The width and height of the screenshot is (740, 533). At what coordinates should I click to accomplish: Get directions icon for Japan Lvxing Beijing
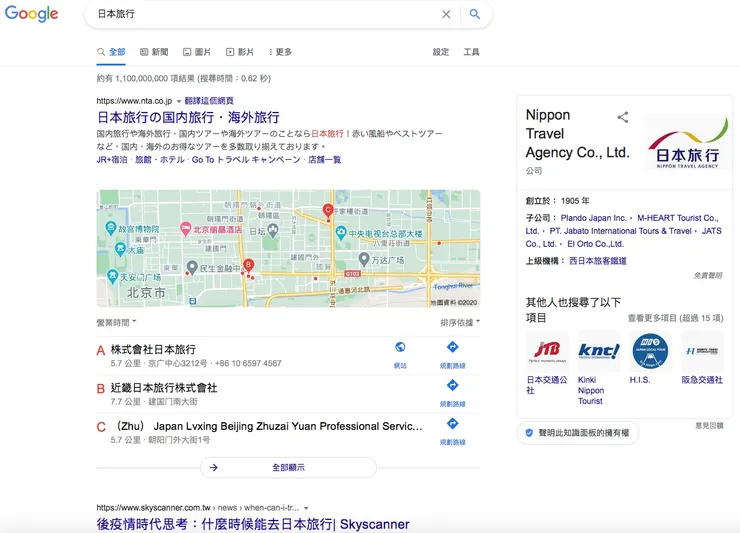[453, 423]
